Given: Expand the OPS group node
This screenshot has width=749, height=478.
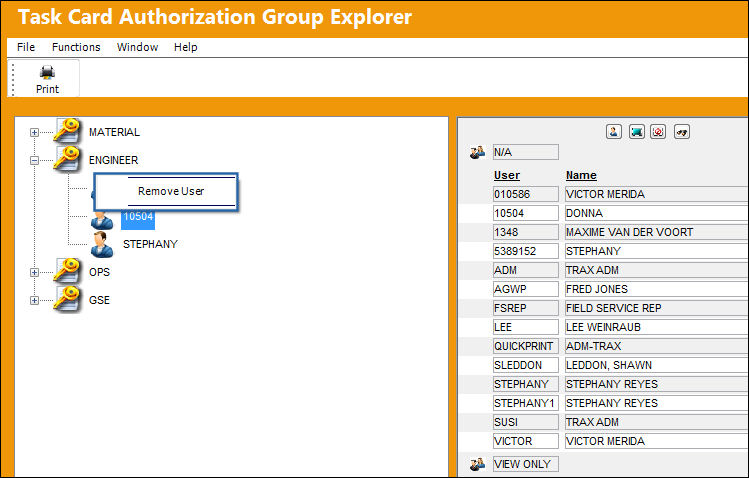Looking at the screenshot, I should (34, 272).
